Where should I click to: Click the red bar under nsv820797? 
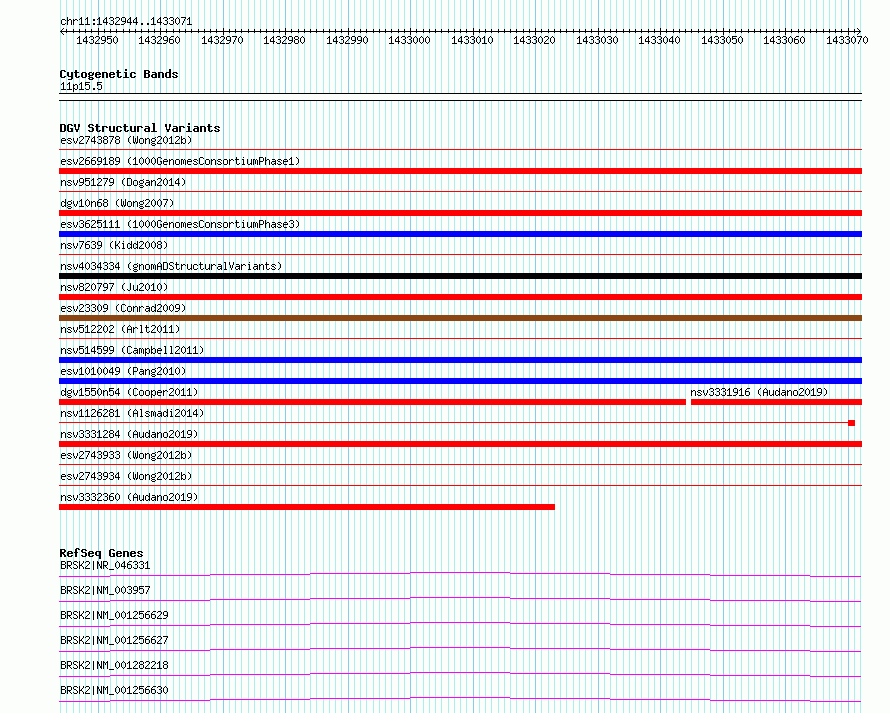point(460,297)
